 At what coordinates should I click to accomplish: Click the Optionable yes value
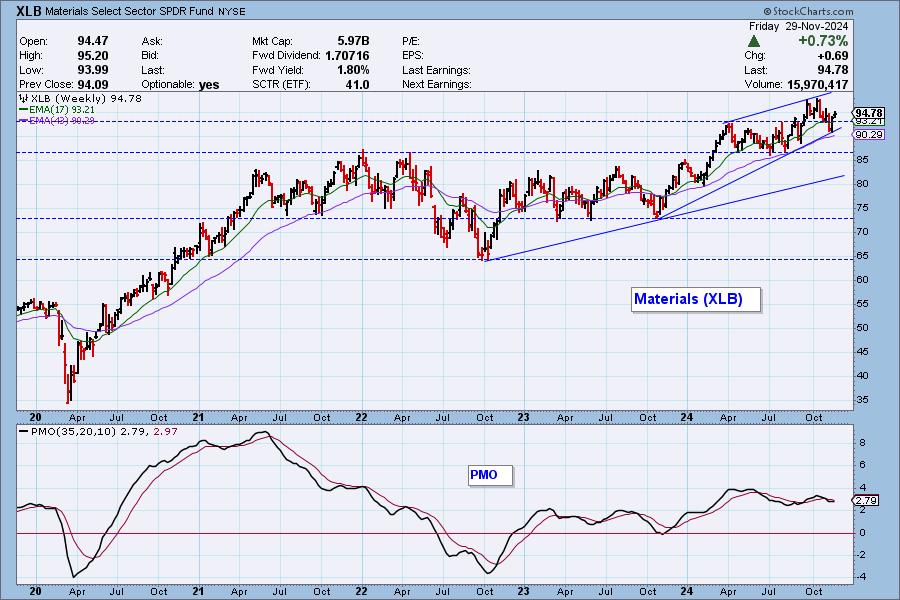(209, 84)
